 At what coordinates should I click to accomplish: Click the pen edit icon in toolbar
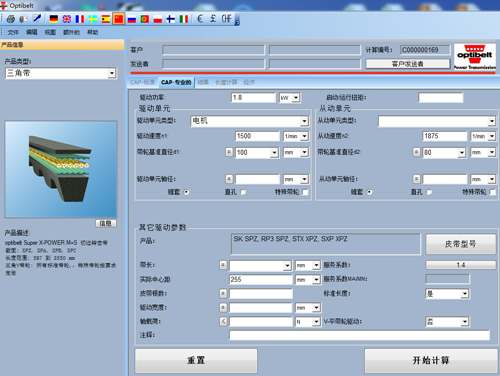(x=37, y=18)
